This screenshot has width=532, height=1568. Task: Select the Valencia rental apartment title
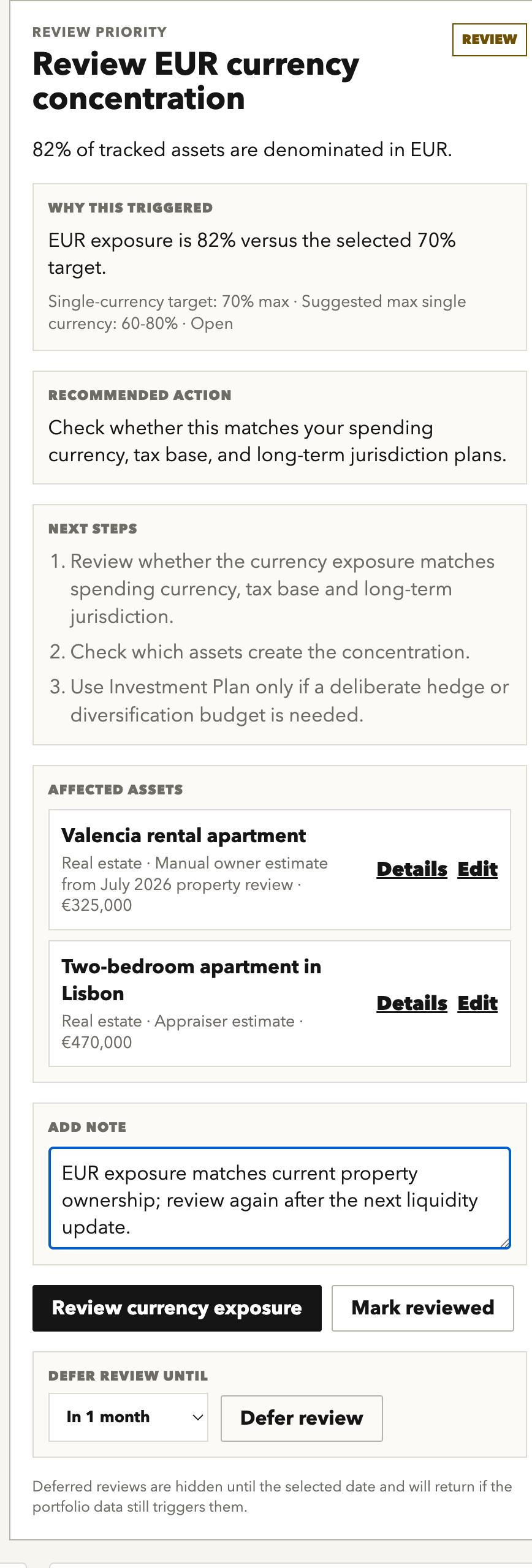pyautogui.click(x=184, y=835)
